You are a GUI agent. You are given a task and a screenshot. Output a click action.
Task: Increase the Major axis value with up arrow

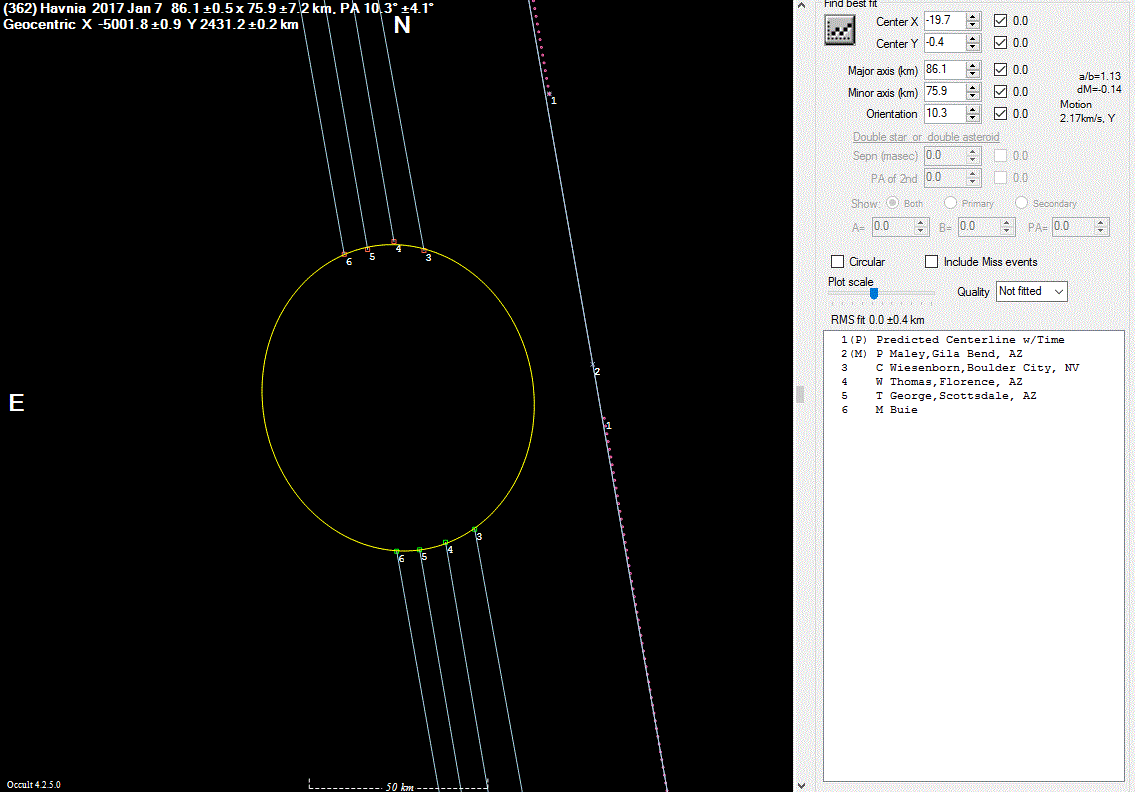tap(972, 65)
